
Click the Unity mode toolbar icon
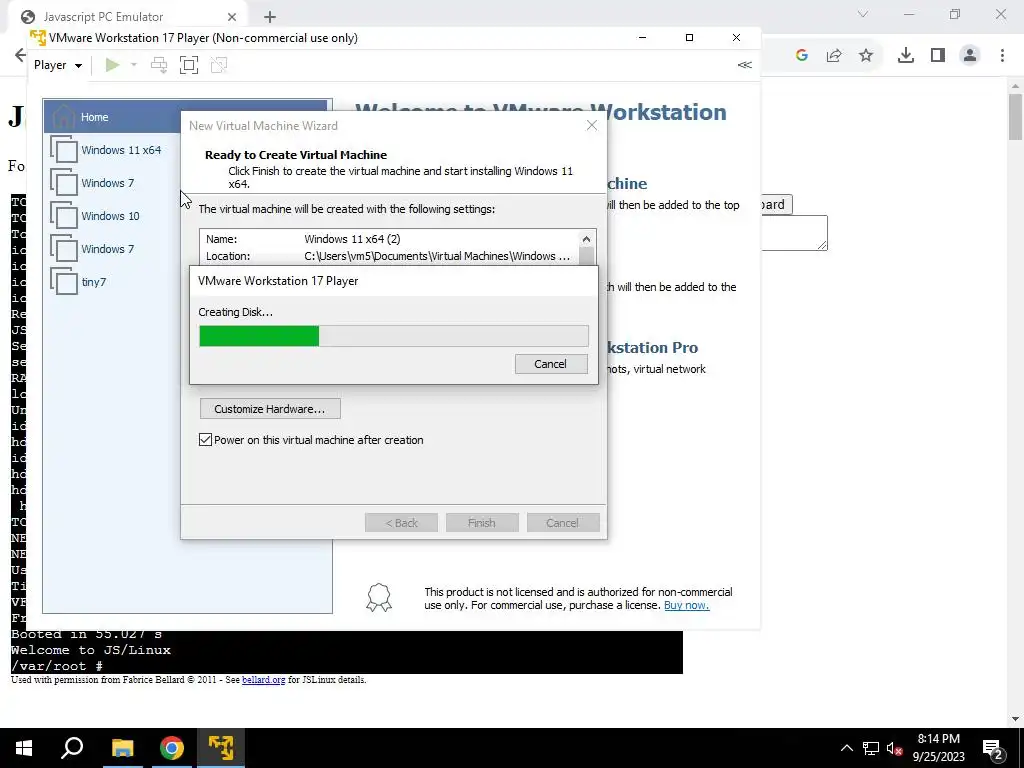click(219, 65)
